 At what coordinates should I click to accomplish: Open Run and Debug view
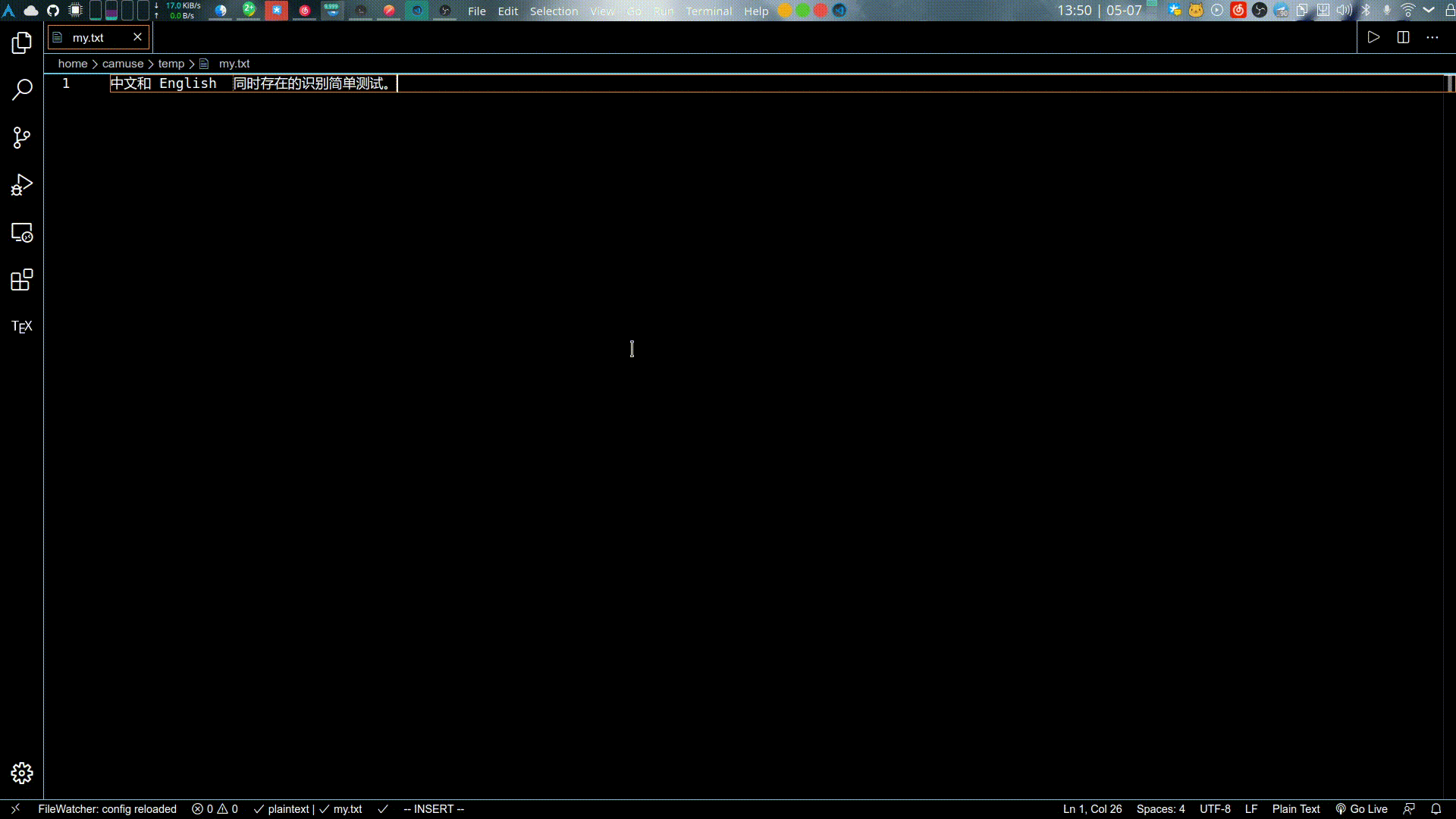22,185
